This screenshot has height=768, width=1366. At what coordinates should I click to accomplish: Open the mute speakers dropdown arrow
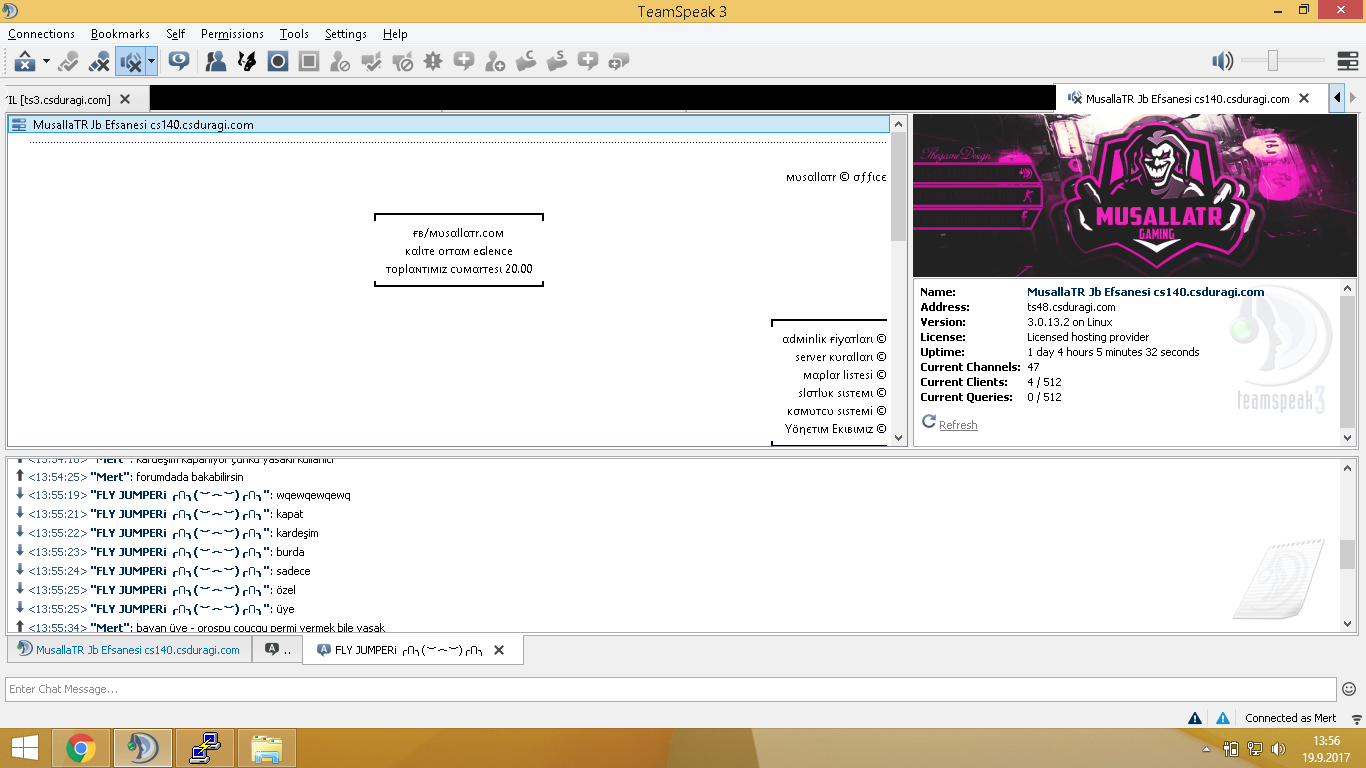151,62
